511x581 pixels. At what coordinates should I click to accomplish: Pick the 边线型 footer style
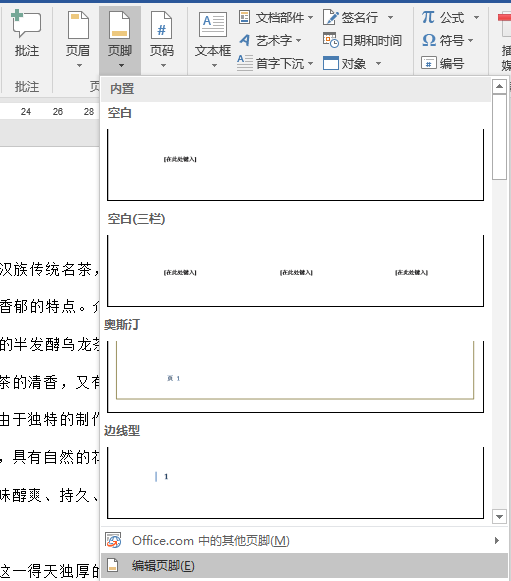(x=295, y=483)
